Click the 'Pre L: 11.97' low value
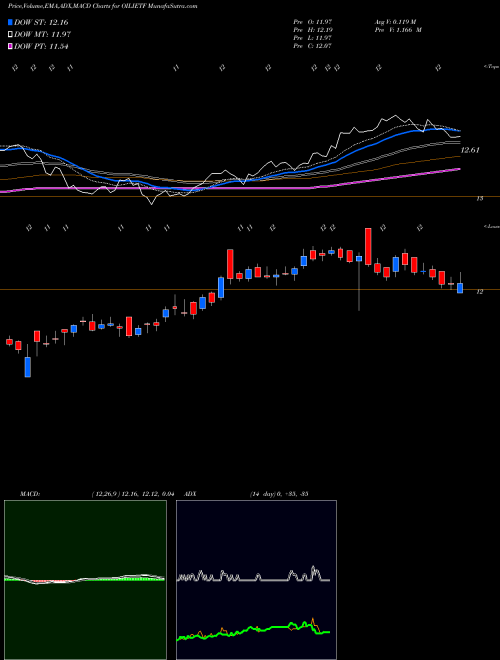The image size is (500, 660). (x=313, y=38)
